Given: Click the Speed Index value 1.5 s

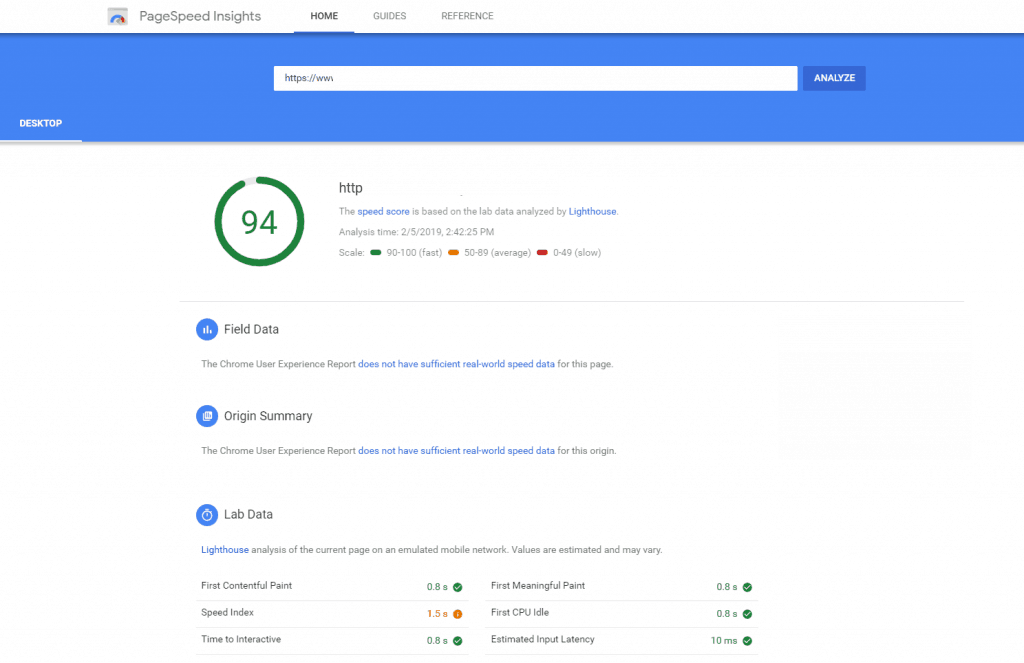Looking at the screenshot, I should click(438, 614).
